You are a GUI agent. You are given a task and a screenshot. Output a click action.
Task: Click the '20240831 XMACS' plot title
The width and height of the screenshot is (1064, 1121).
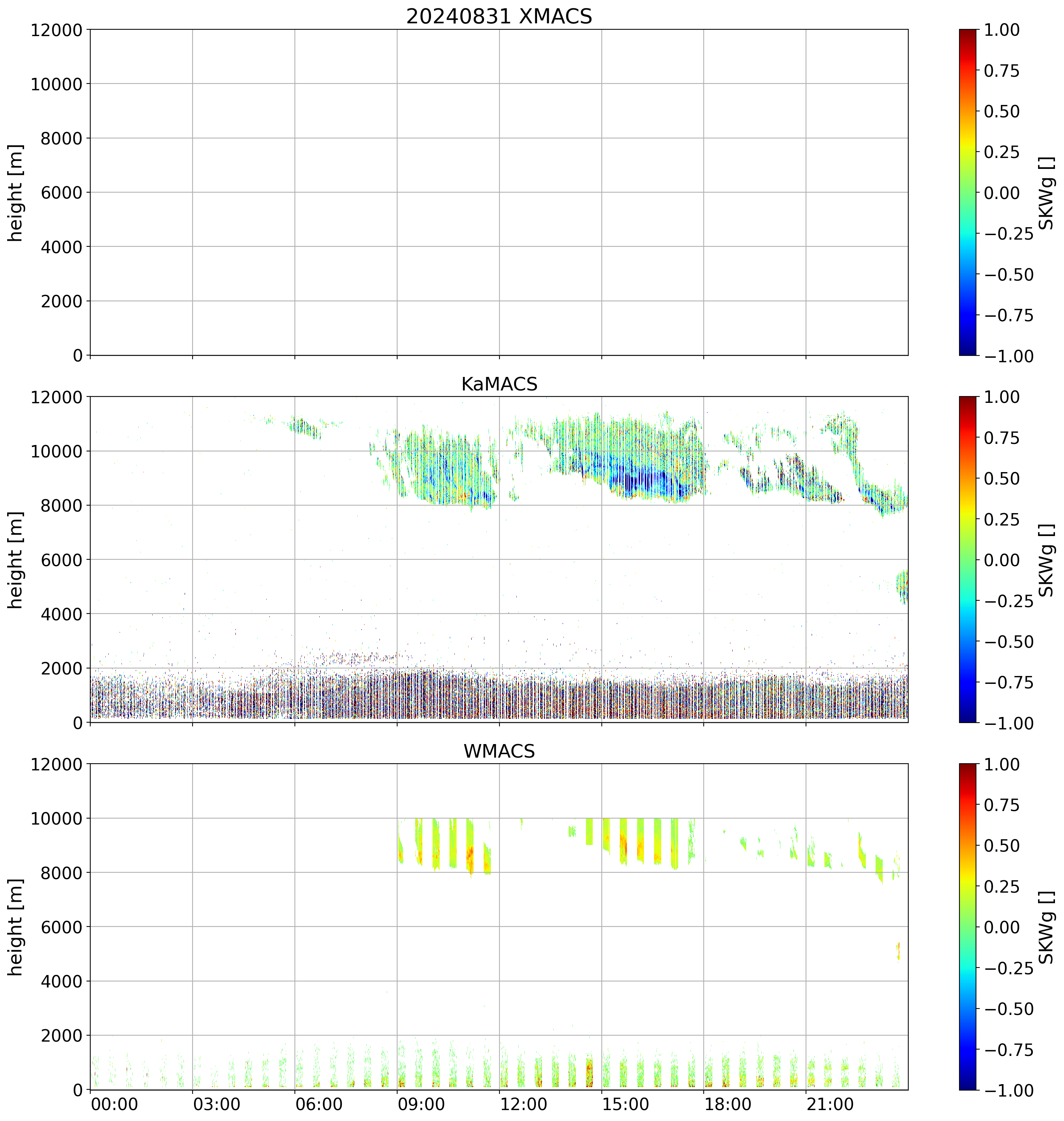(x=499, y=17)
